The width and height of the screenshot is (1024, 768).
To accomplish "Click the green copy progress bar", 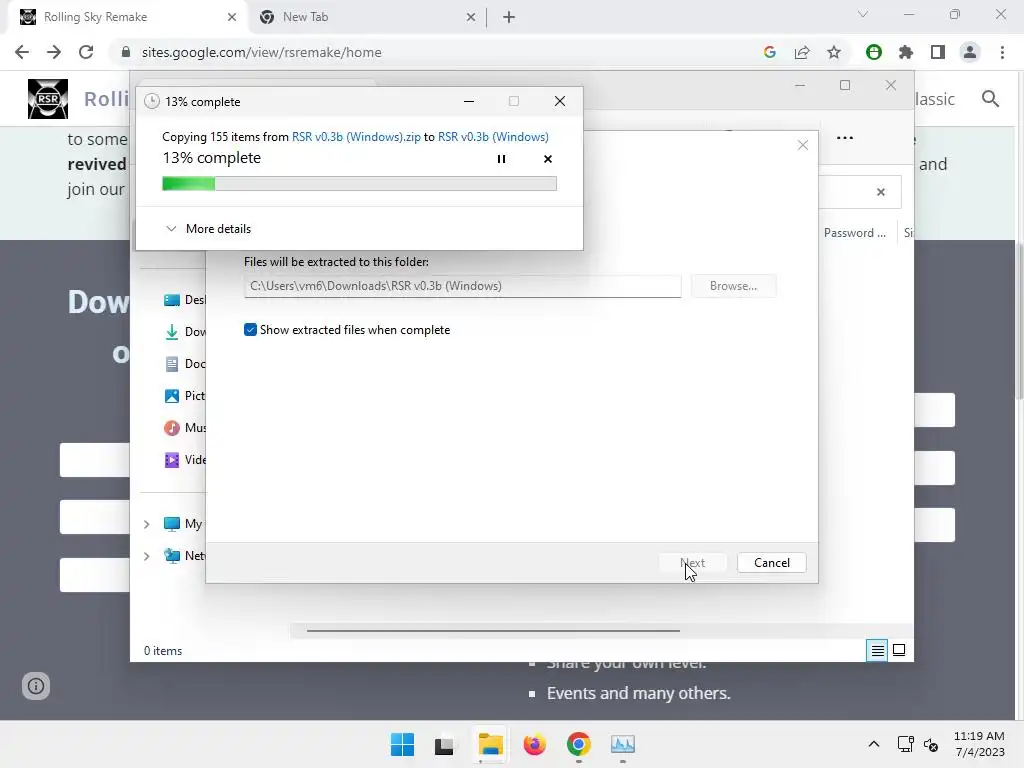I will [x=359, y=184].
